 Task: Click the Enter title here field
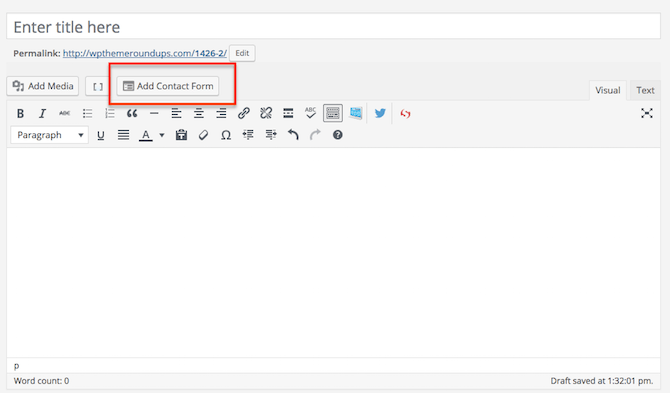(x=334, y=27)
